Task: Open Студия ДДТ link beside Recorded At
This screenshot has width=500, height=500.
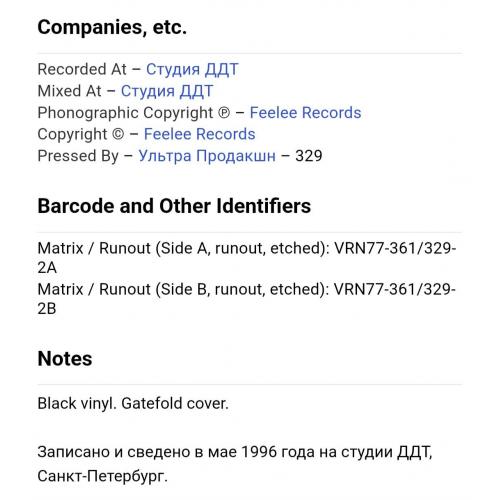Action: tap(192, 70)
